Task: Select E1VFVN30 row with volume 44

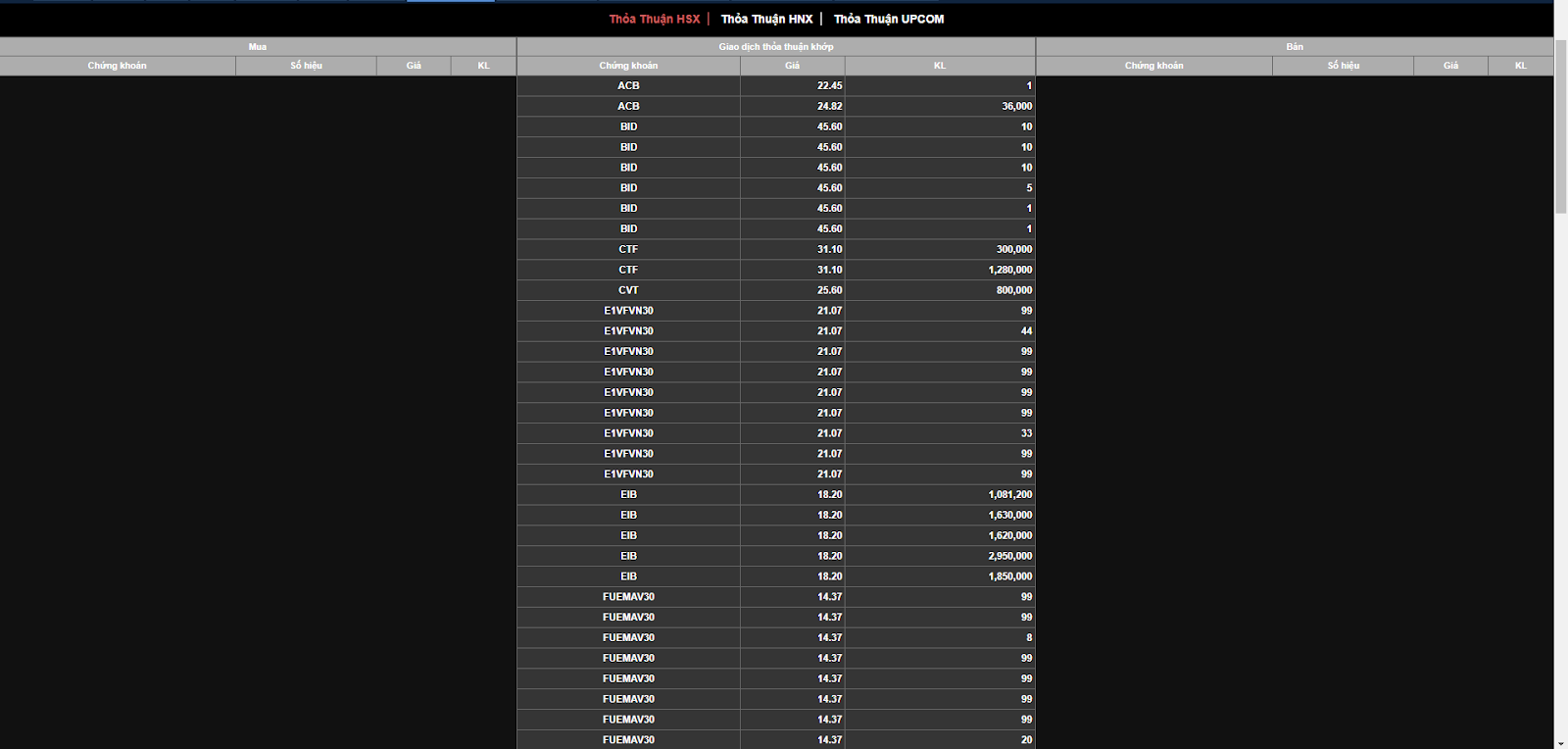Action: (776, 331)
